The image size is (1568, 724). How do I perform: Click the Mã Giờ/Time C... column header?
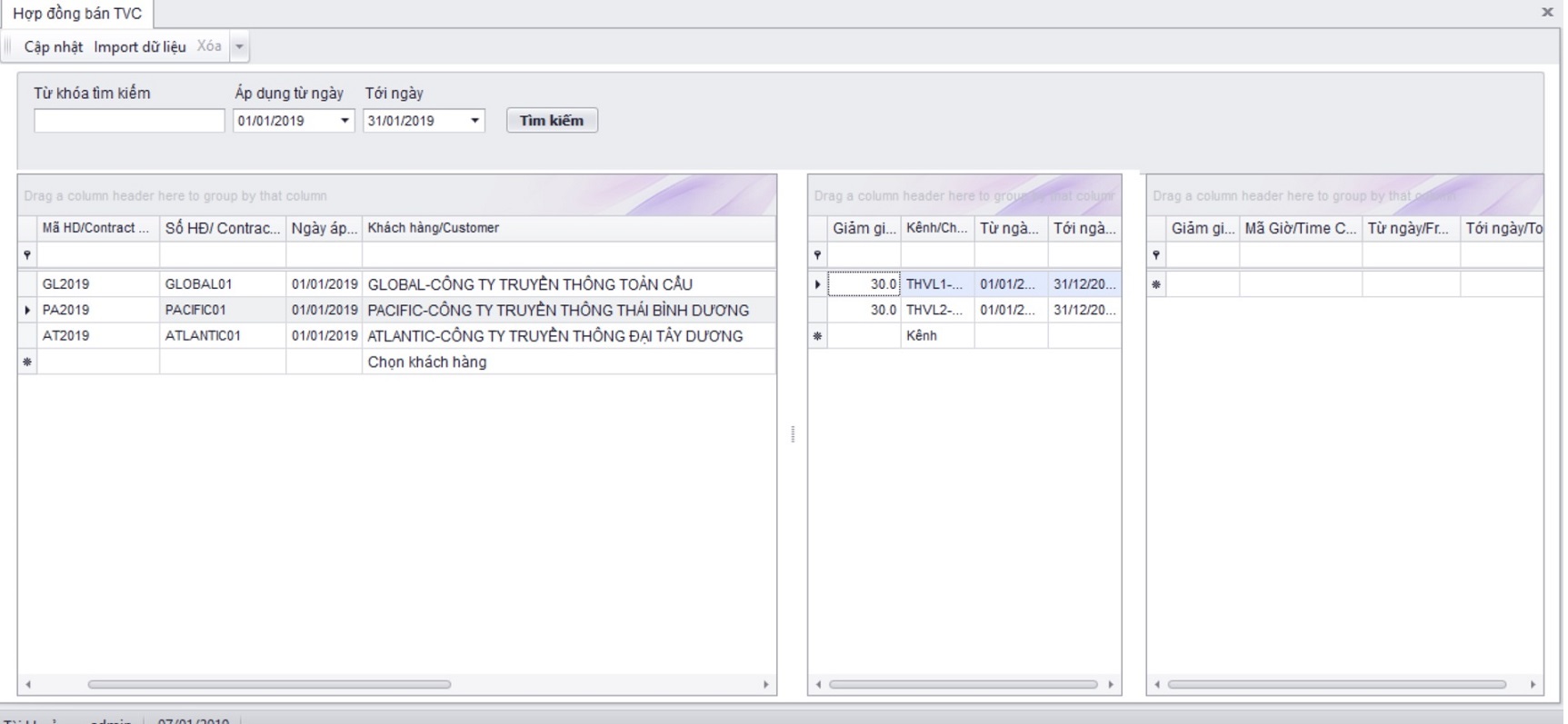(x=1301, y=228)
